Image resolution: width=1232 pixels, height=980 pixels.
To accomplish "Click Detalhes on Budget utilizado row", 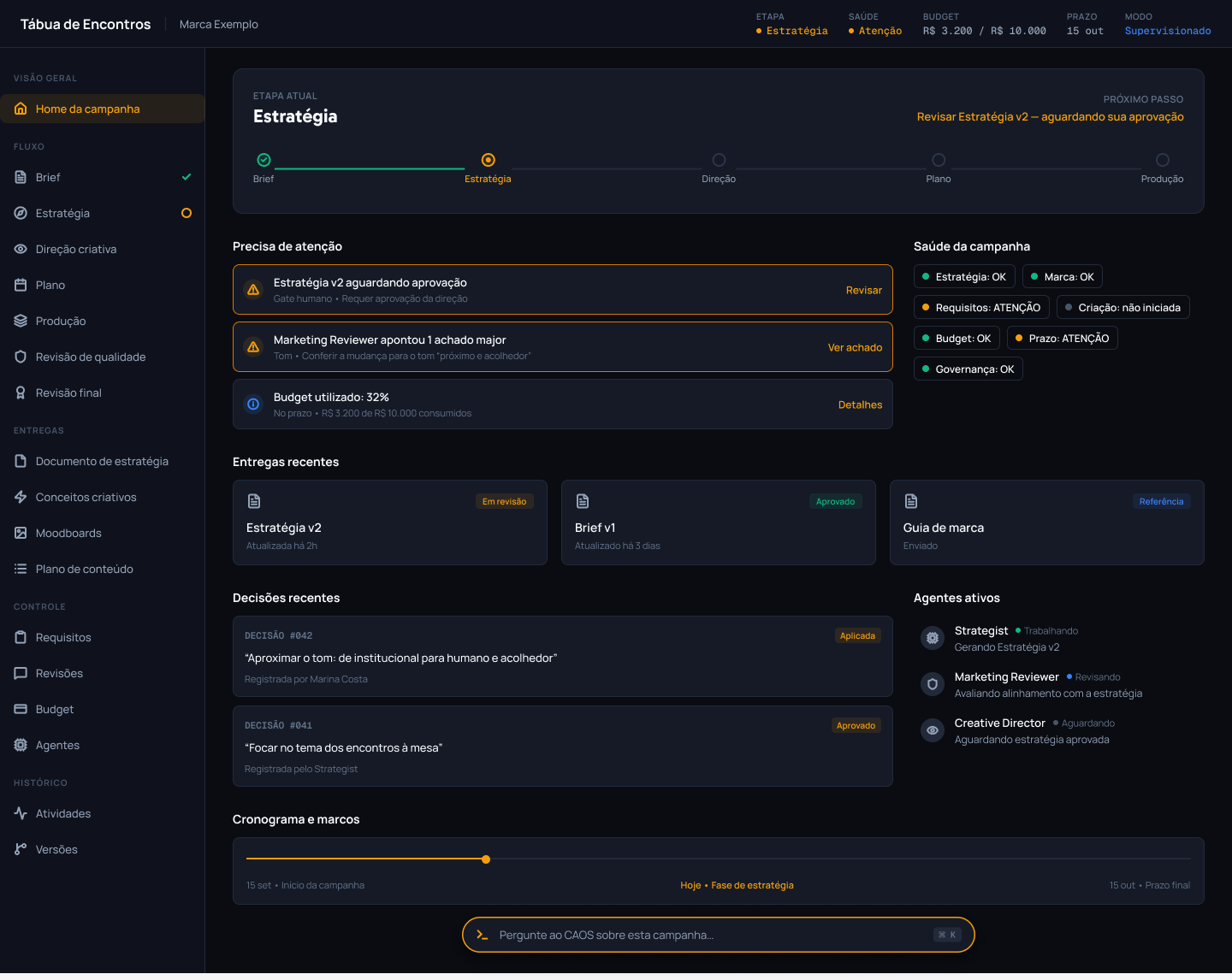I will [x=861, y=404].
